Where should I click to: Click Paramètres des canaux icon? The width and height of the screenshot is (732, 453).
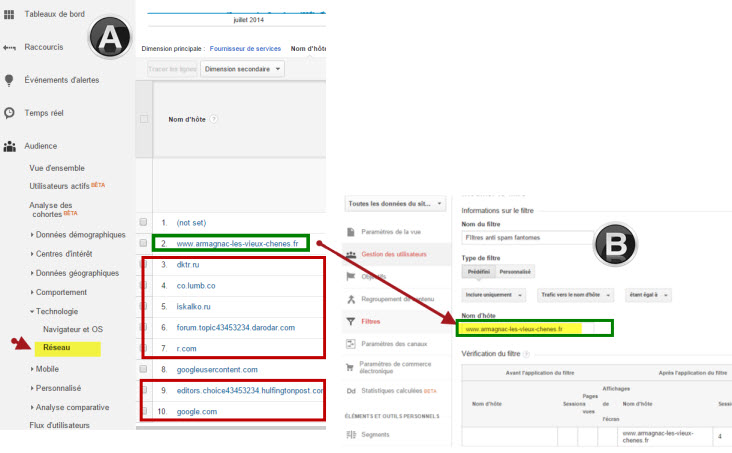pyautogui.click(x=351, y=344)
